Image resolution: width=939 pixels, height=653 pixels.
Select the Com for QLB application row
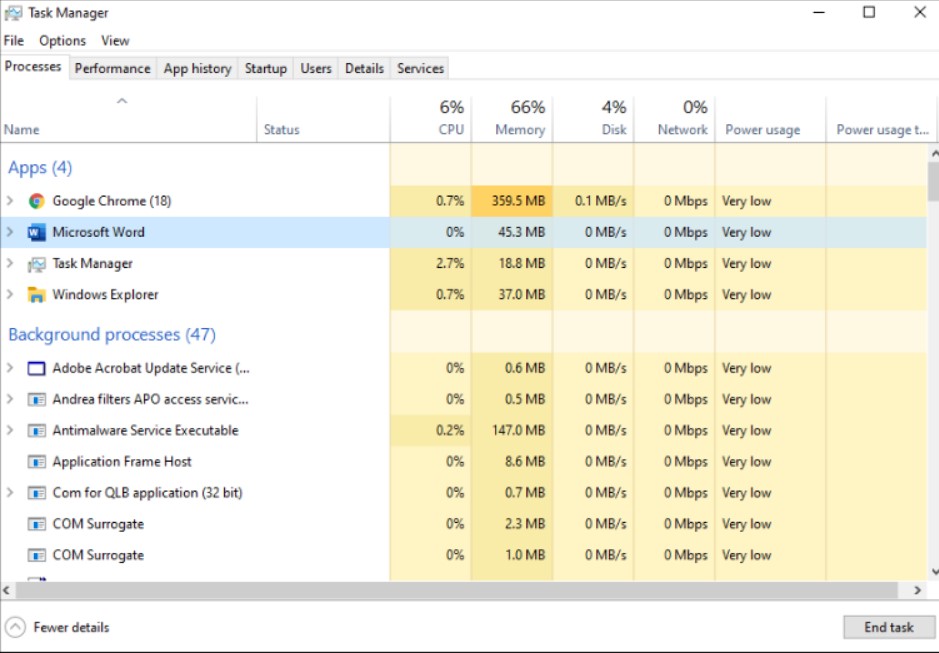pos(150,492)
